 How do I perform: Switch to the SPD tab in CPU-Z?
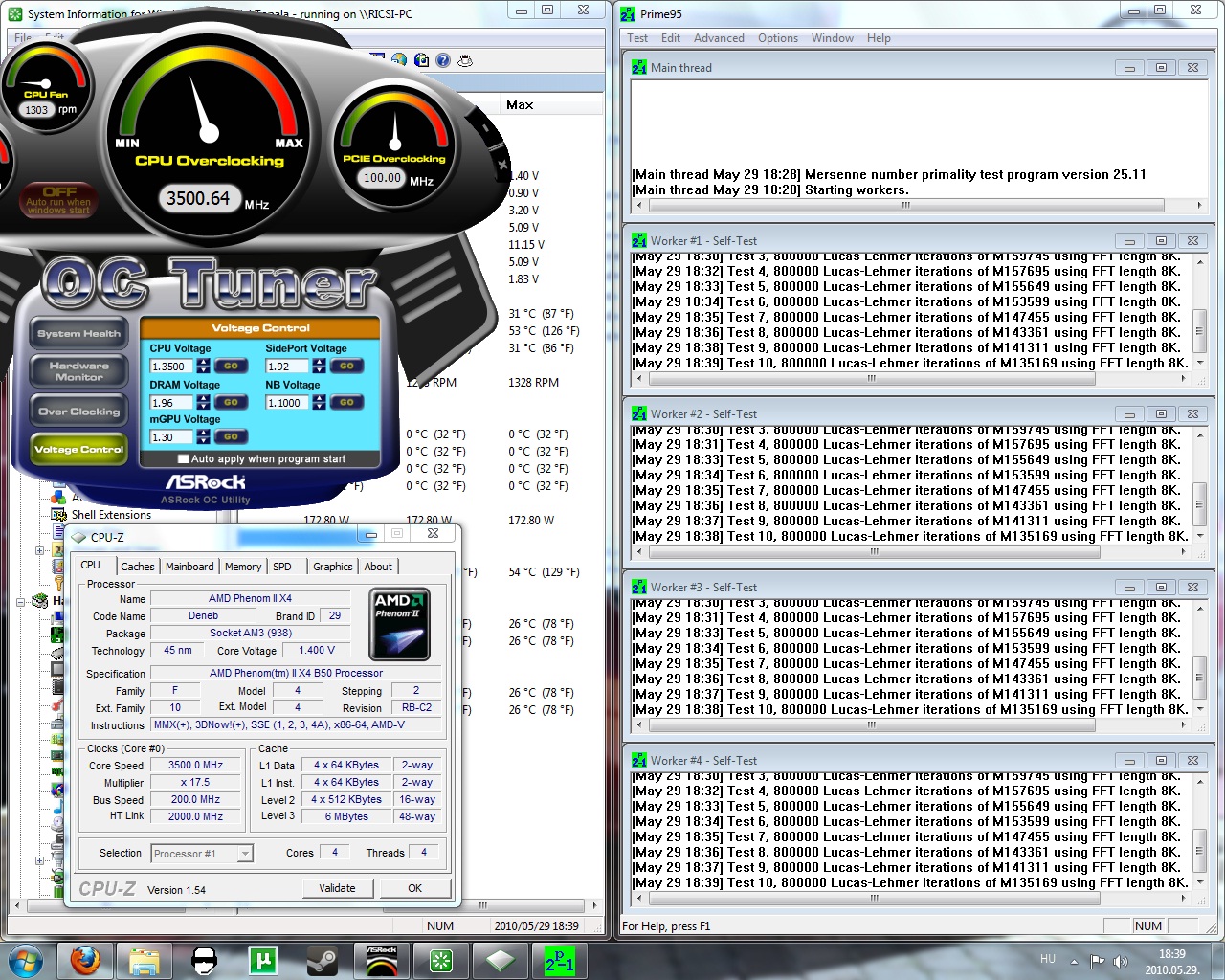point(282,567)
